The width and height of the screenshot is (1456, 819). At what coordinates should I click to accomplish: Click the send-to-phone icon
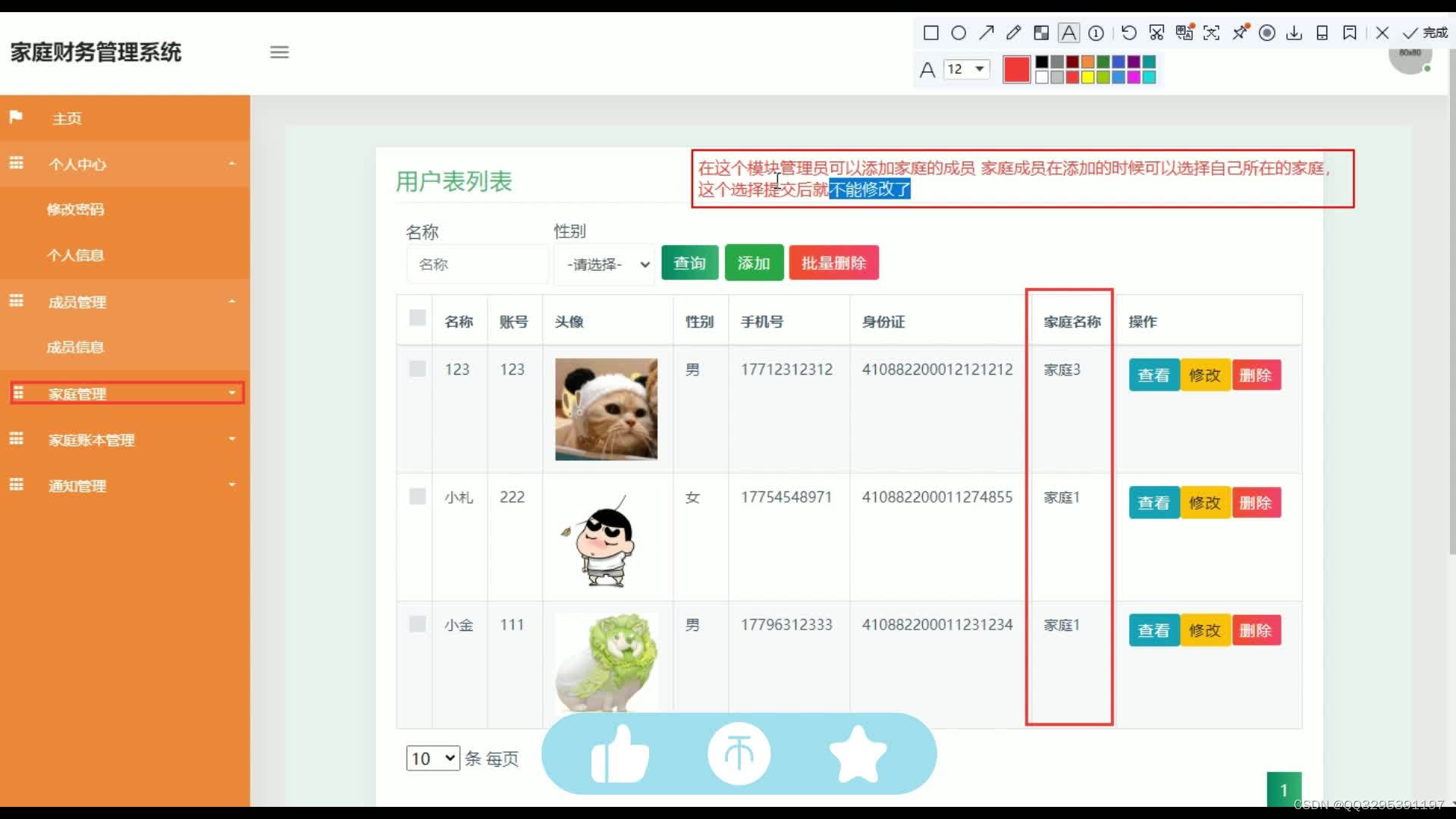pyautogui.click(x=1322, y=33)
